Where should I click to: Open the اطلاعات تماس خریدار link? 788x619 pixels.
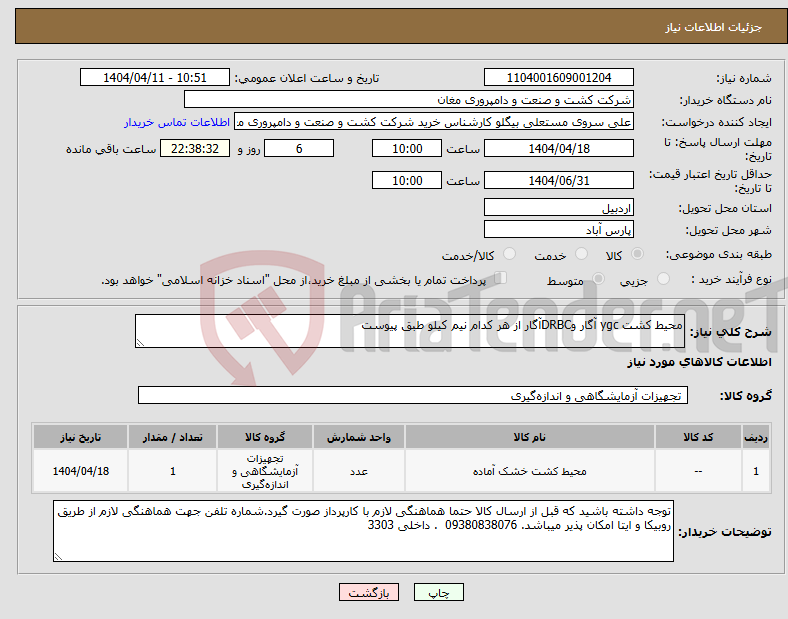[x=177, y=122]
